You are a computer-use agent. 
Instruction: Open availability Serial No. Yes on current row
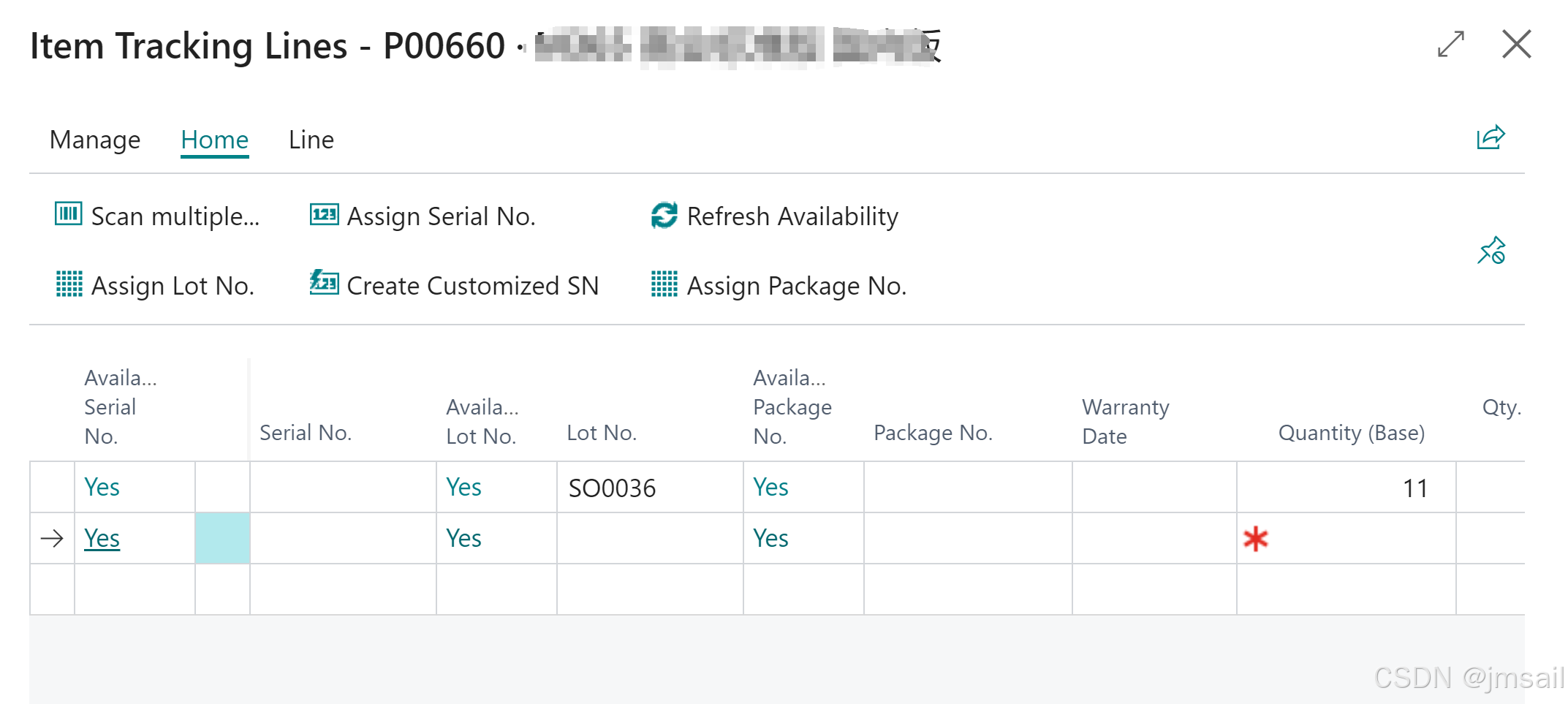[102, 538]
